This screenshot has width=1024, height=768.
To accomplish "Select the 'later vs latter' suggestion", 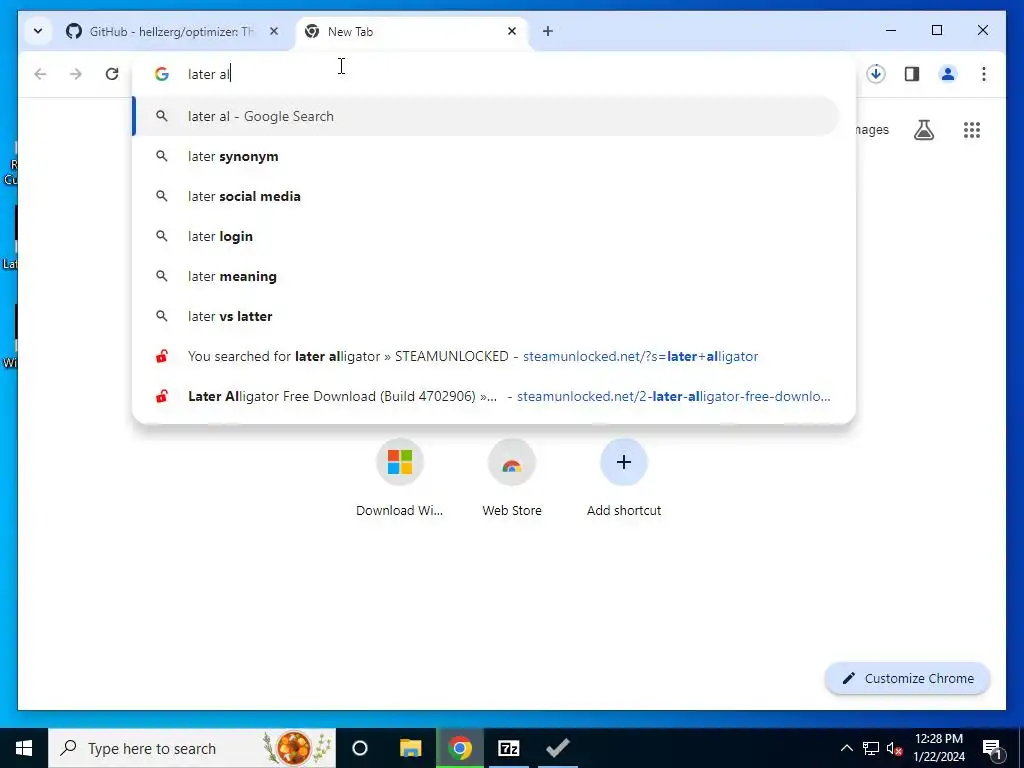I will (x=487, y=316).
